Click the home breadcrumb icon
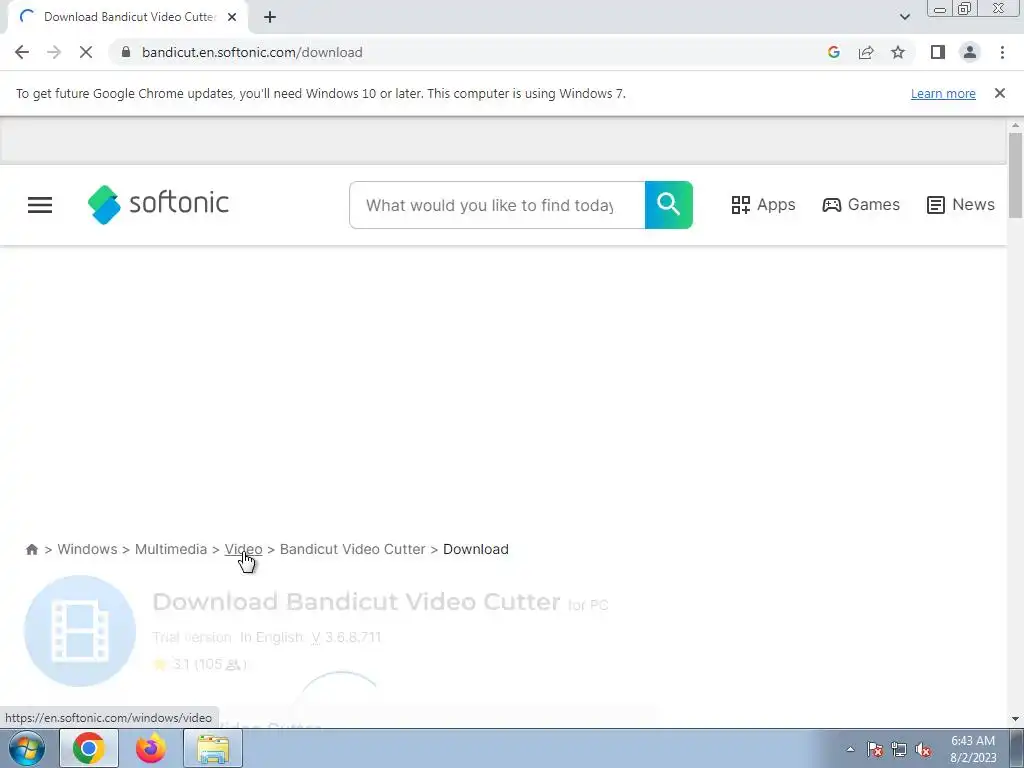 (31, 549)
